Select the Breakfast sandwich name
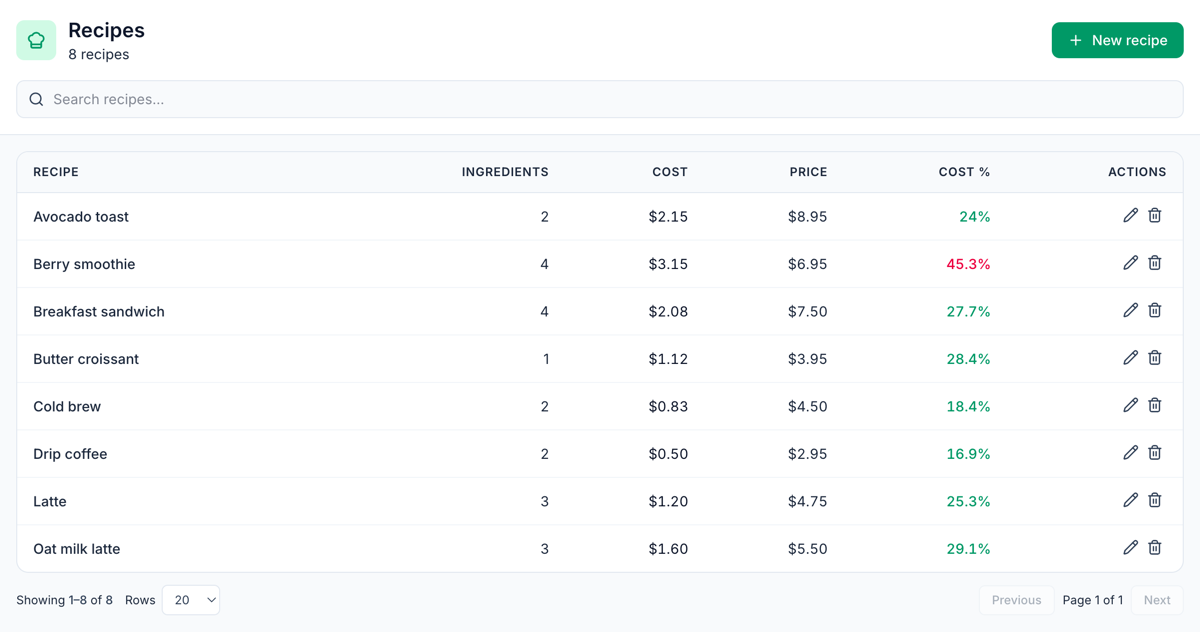 (x=99, y=312)
